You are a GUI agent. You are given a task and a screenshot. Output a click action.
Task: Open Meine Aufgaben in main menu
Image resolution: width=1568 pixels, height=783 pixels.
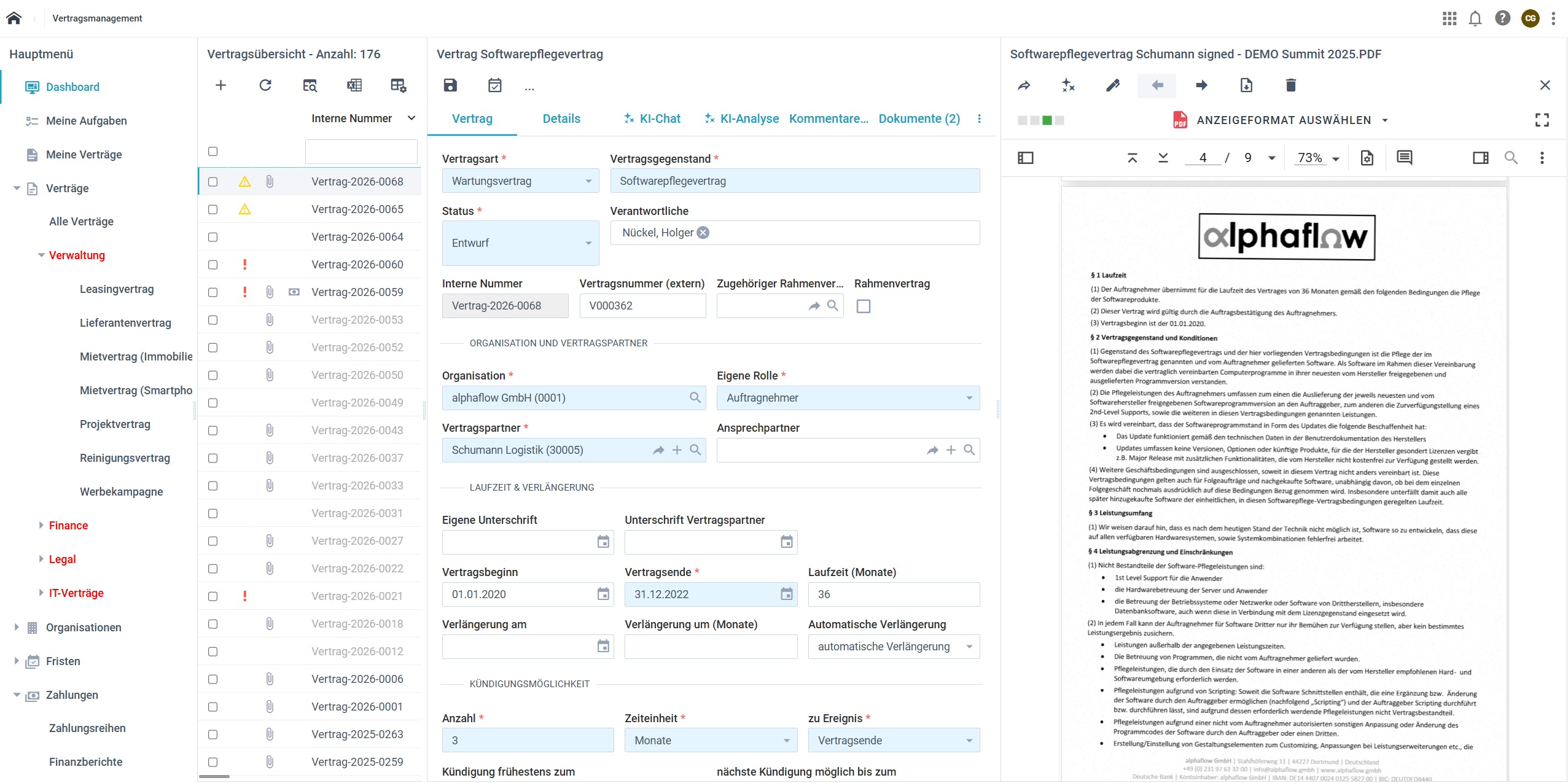pyautogui.click(x=86, y=121)
